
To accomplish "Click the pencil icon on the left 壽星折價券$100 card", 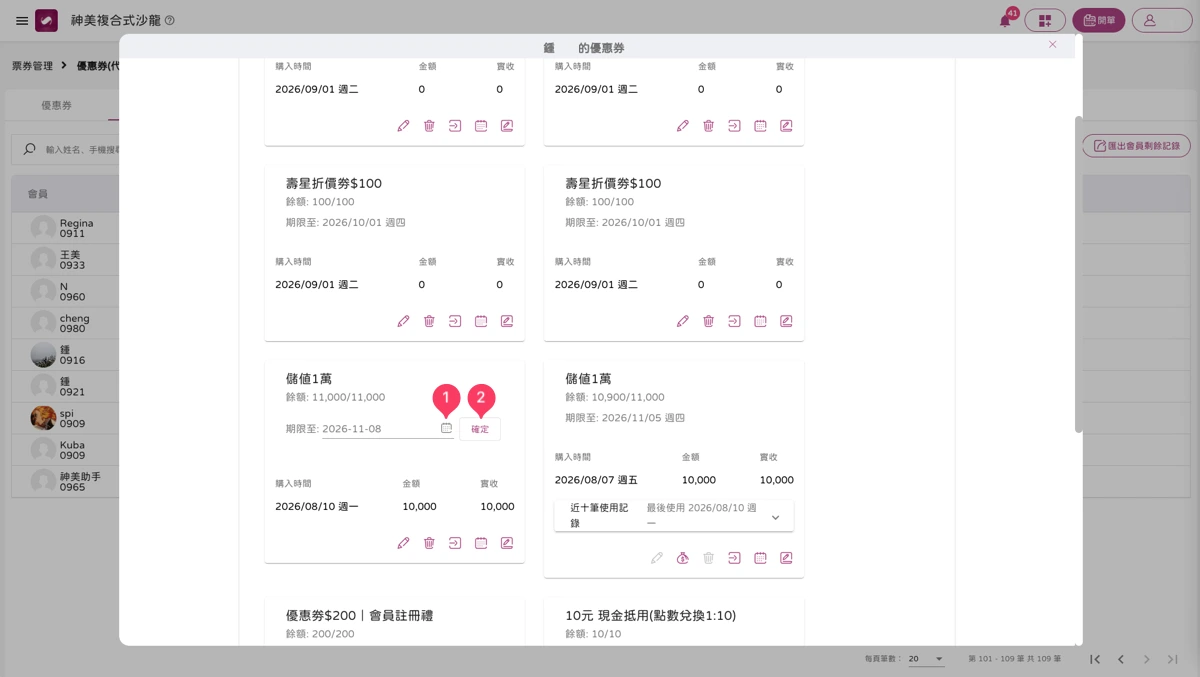I will tap(403, 321).
